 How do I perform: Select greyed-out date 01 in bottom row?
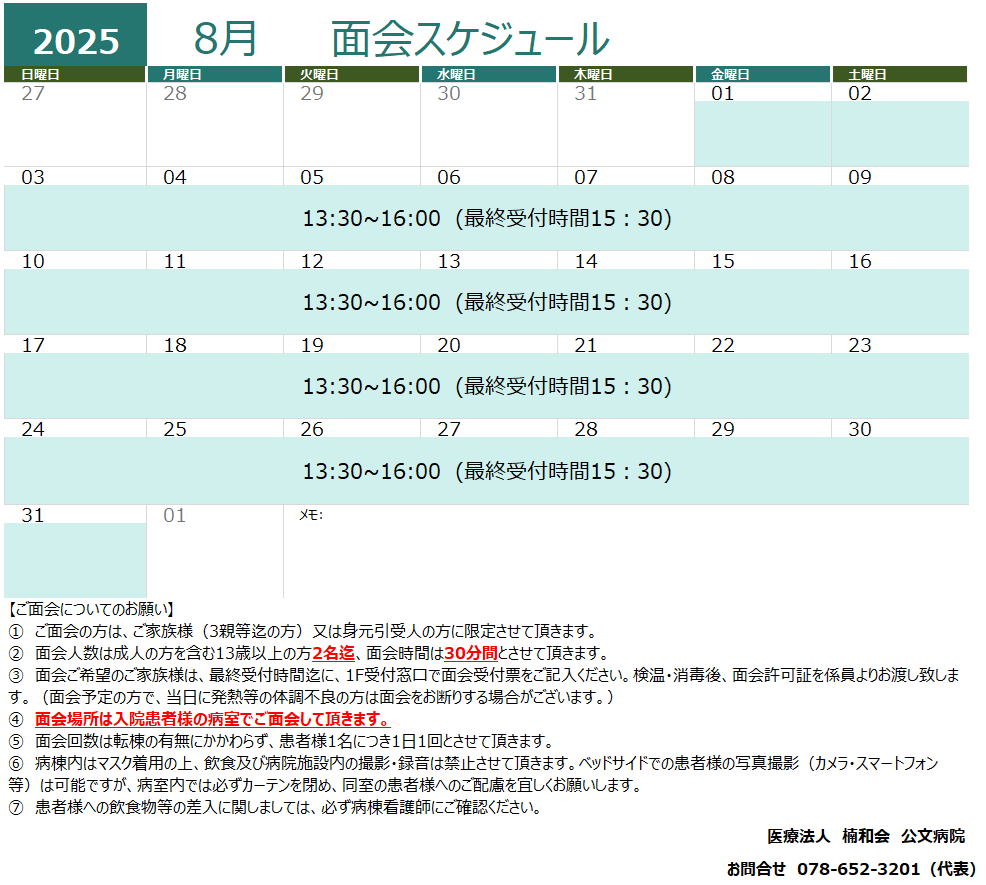pyautogui.click(x=175, y=515)
